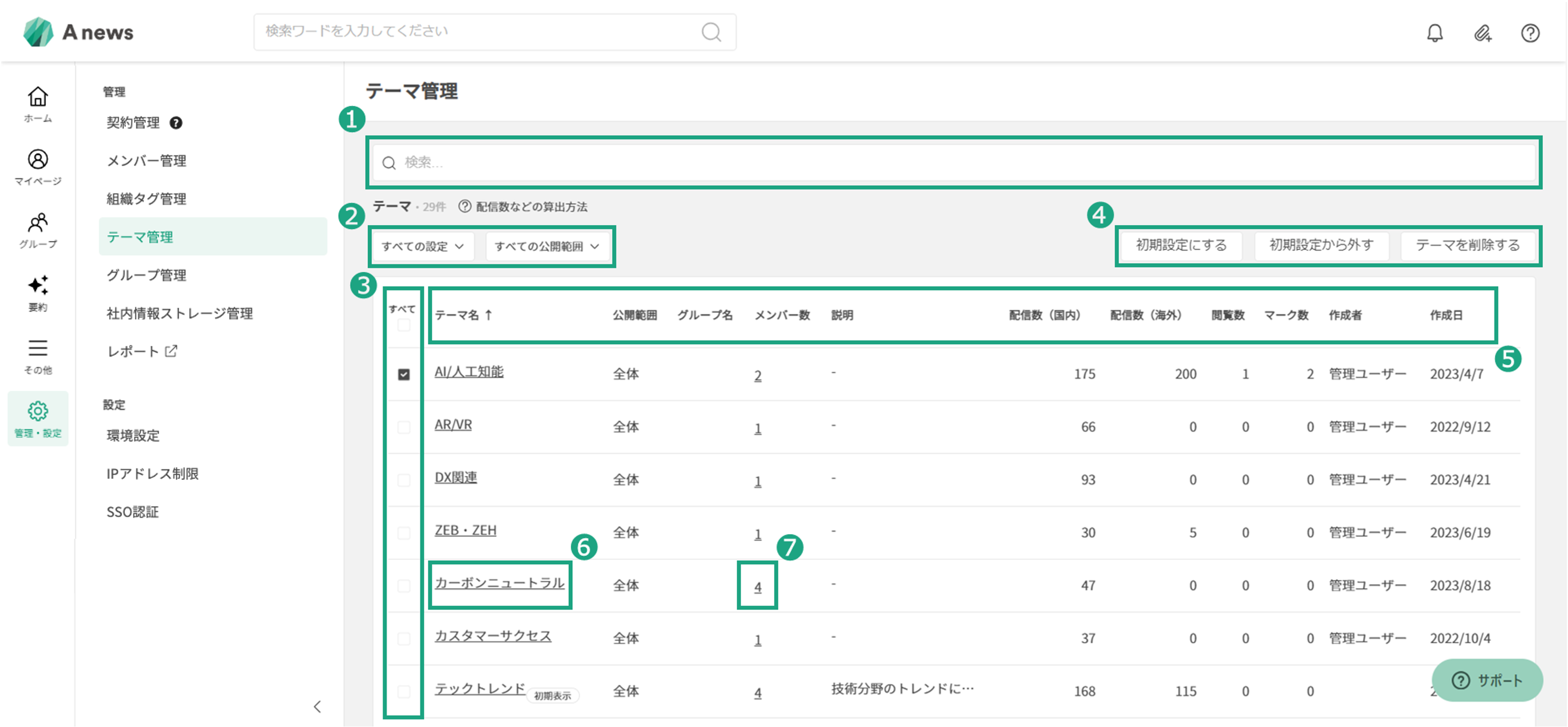Click the magnifier icon in top search
This screenshot has height=727, width=1568.
(x=711, y=32)
